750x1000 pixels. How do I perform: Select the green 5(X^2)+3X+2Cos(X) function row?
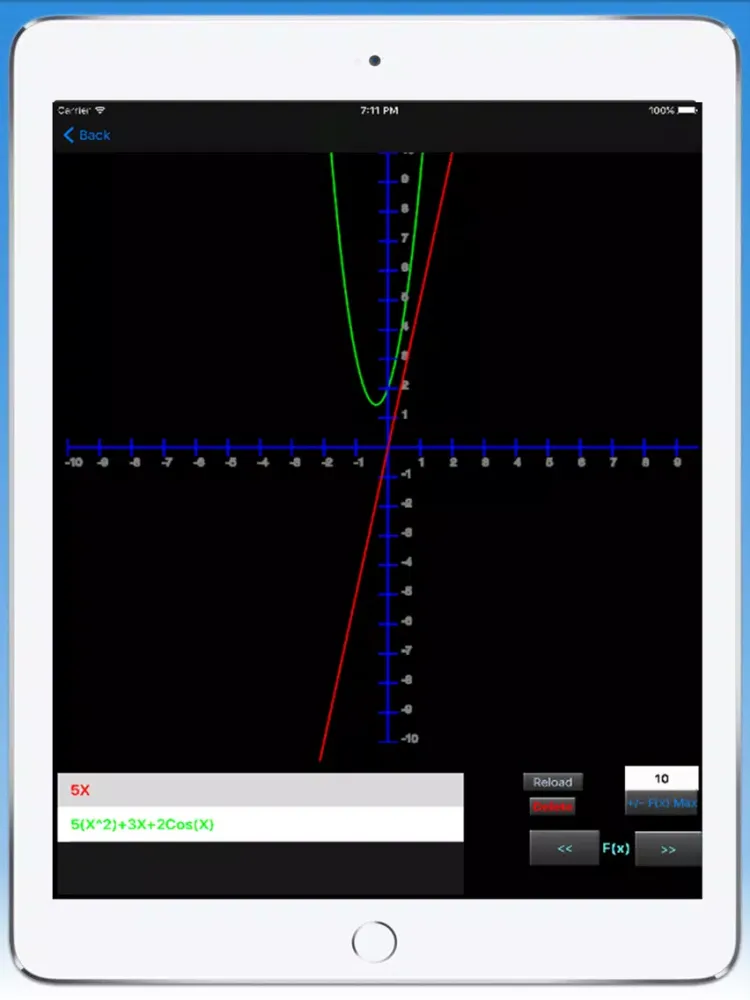tap(260, 824)
